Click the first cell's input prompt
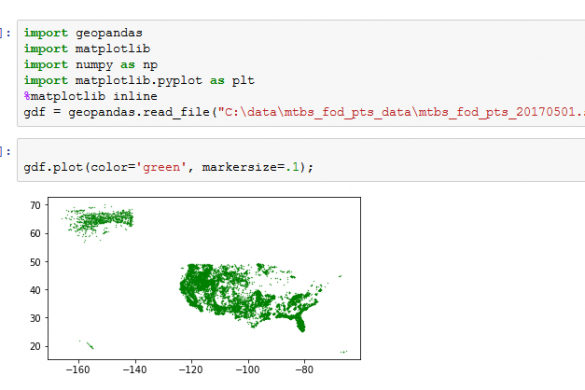The height and width of the screenshot is (390, 585). pyautogui.click(x=5, y=33)
